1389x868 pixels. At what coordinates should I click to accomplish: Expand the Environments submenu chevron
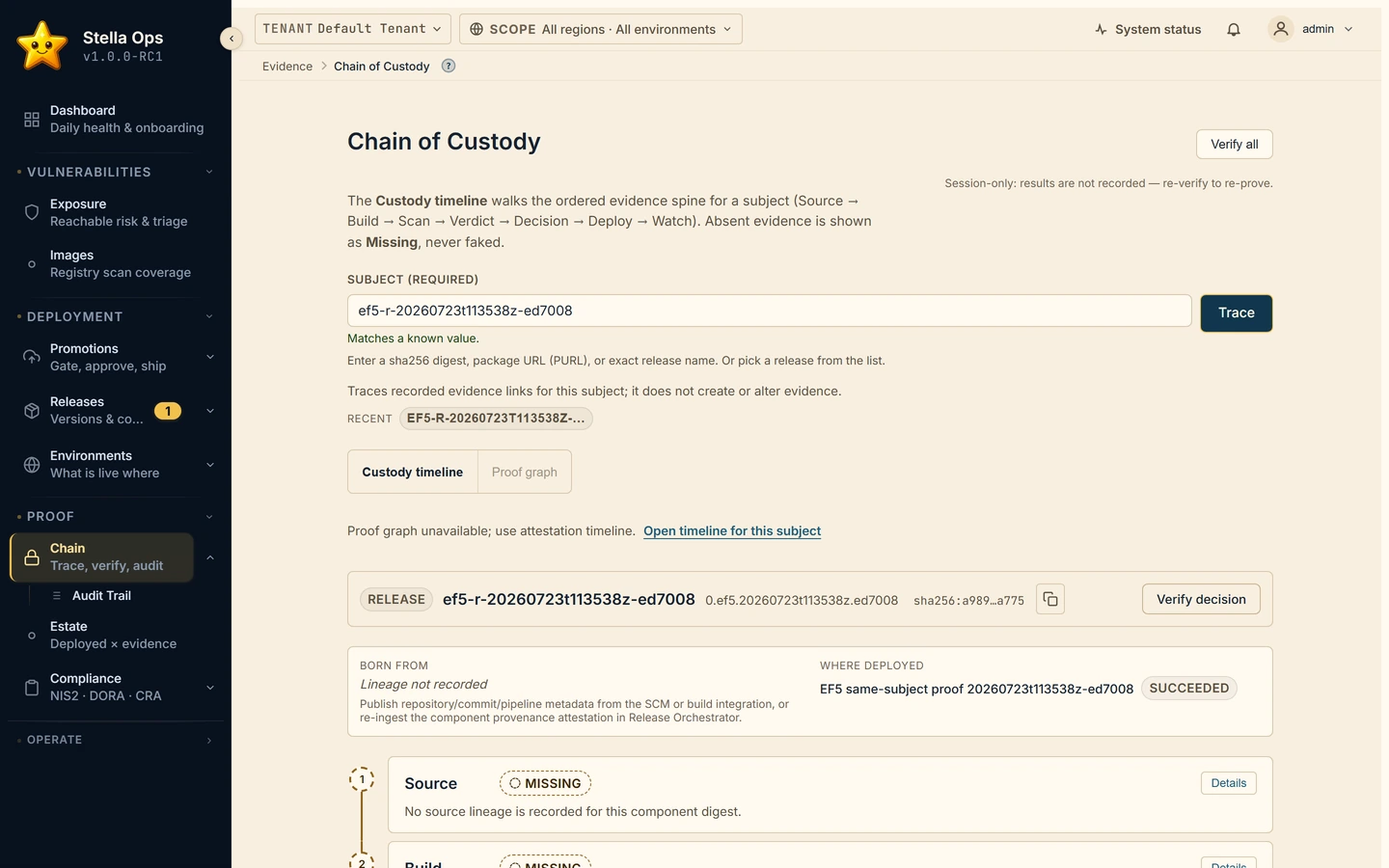[x=209, y=465]
